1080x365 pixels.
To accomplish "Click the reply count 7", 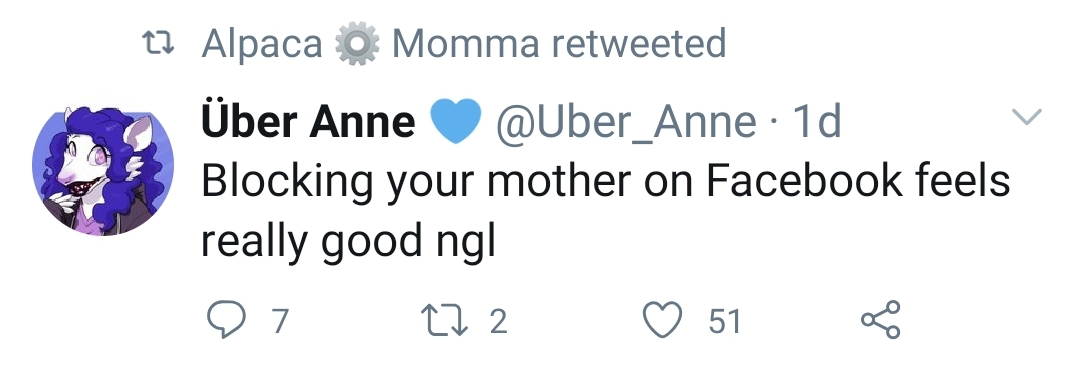I will (x=279, y=322).
